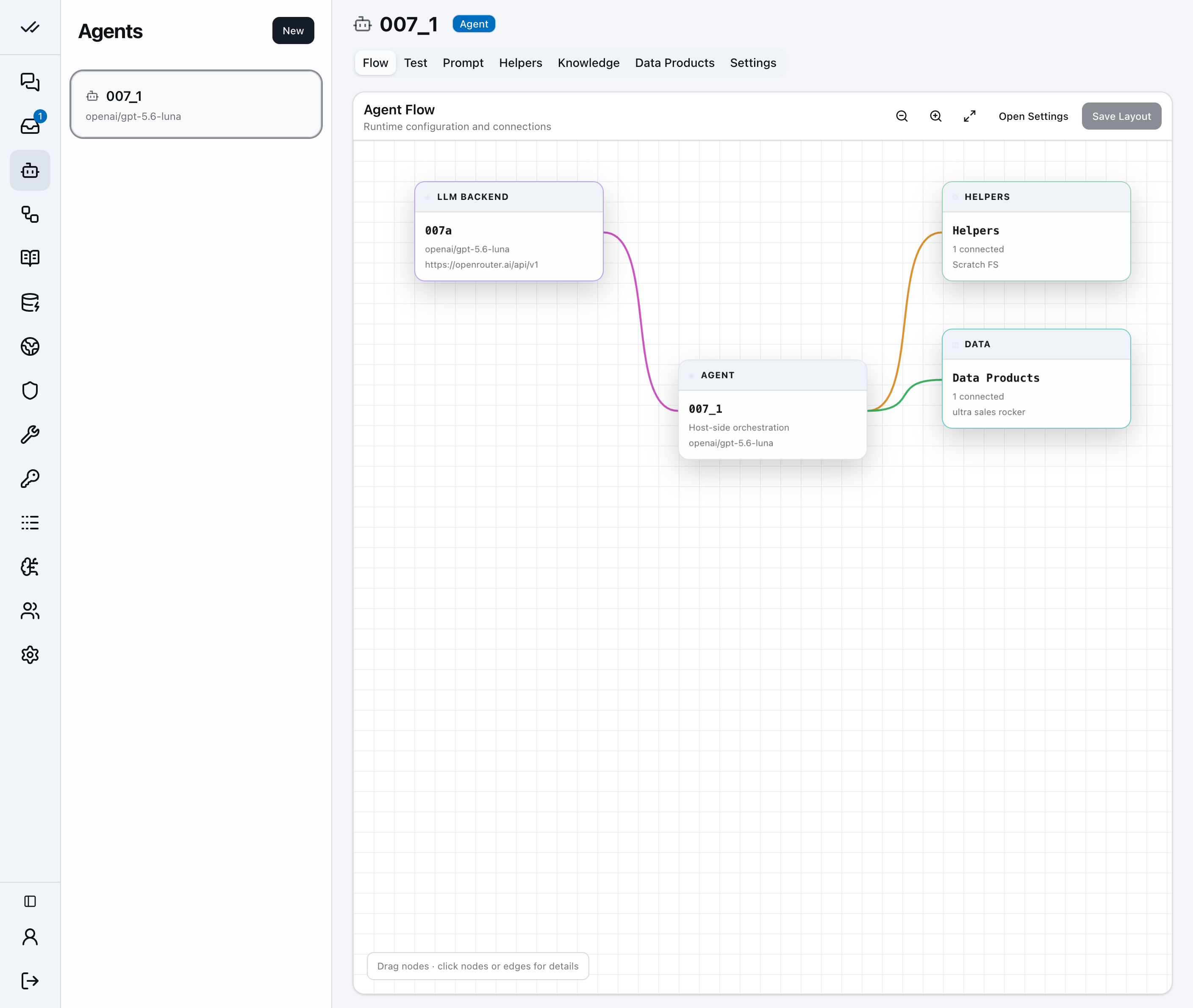The width and height of the screenshot is (1193, 1008).
Task: Select the 007_1 agent card in list
Action: click(196, 104)
